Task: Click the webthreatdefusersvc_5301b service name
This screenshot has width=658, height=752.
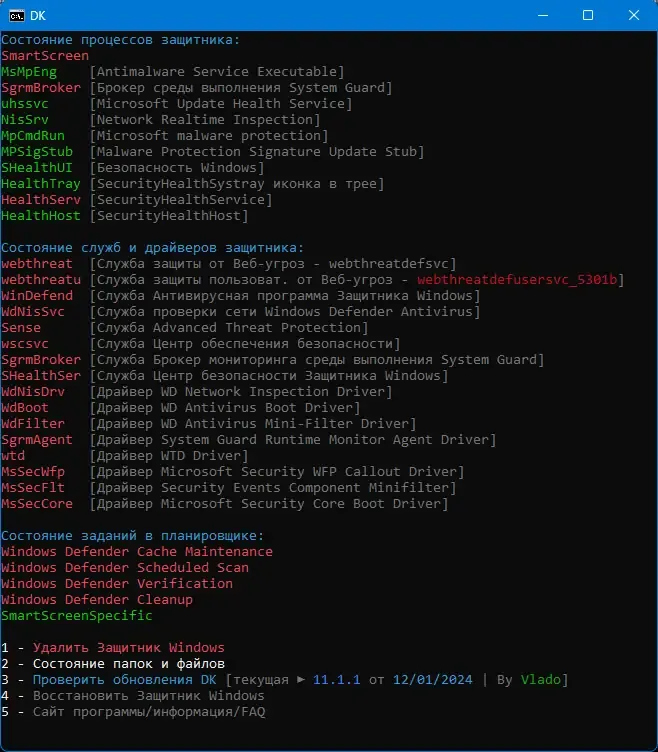Action: click(x=519, y=279)
